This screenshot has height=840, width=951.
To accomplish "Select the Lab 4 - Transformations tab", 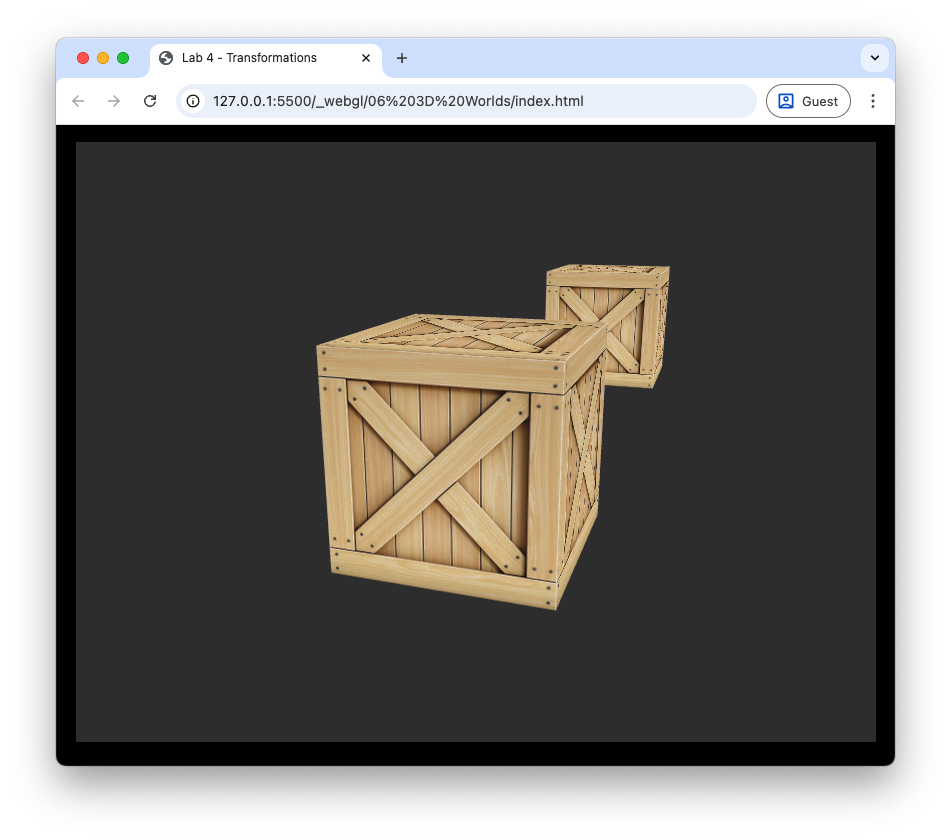I will [250, 58].
